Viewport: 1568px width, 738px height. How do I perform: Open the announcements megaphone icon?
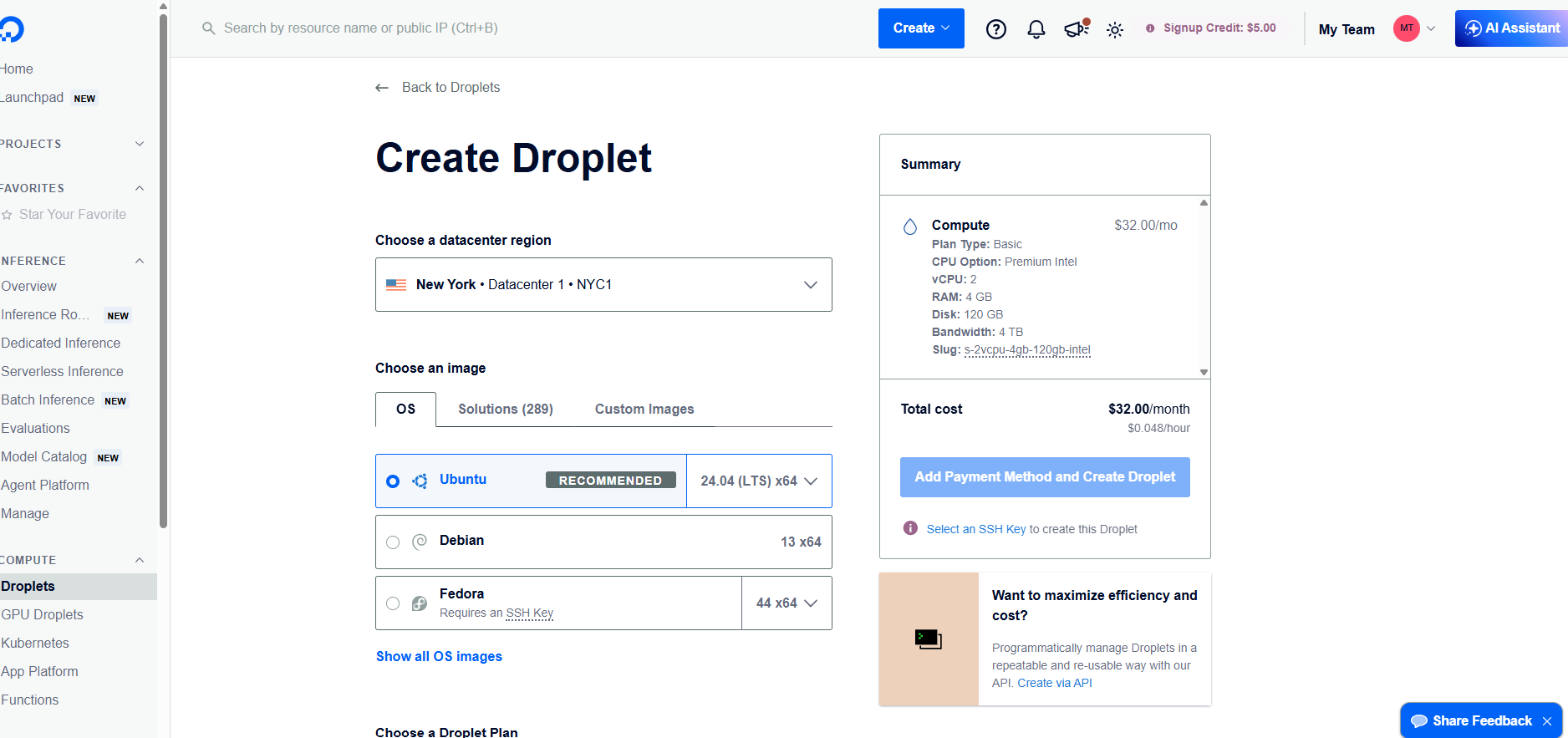[x=1076, y=29]
